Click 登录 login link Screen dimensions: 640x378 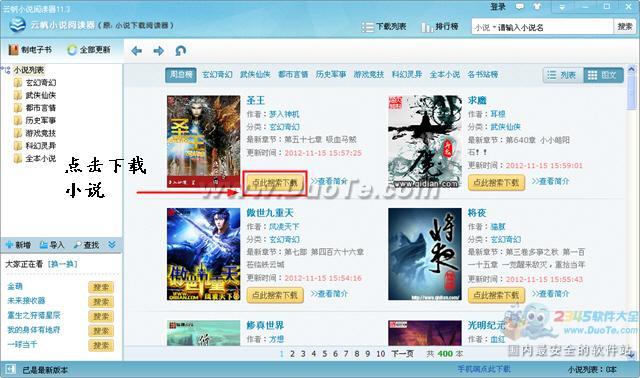498,7
